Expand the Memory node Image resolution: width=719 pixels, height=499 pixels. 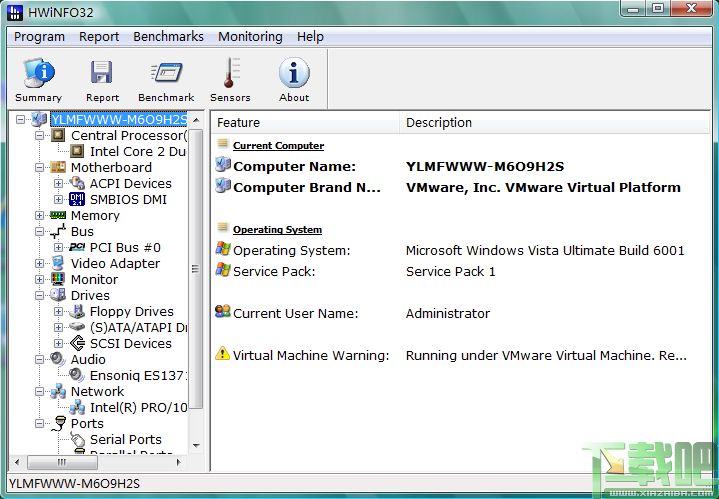[x=39, y=216]
